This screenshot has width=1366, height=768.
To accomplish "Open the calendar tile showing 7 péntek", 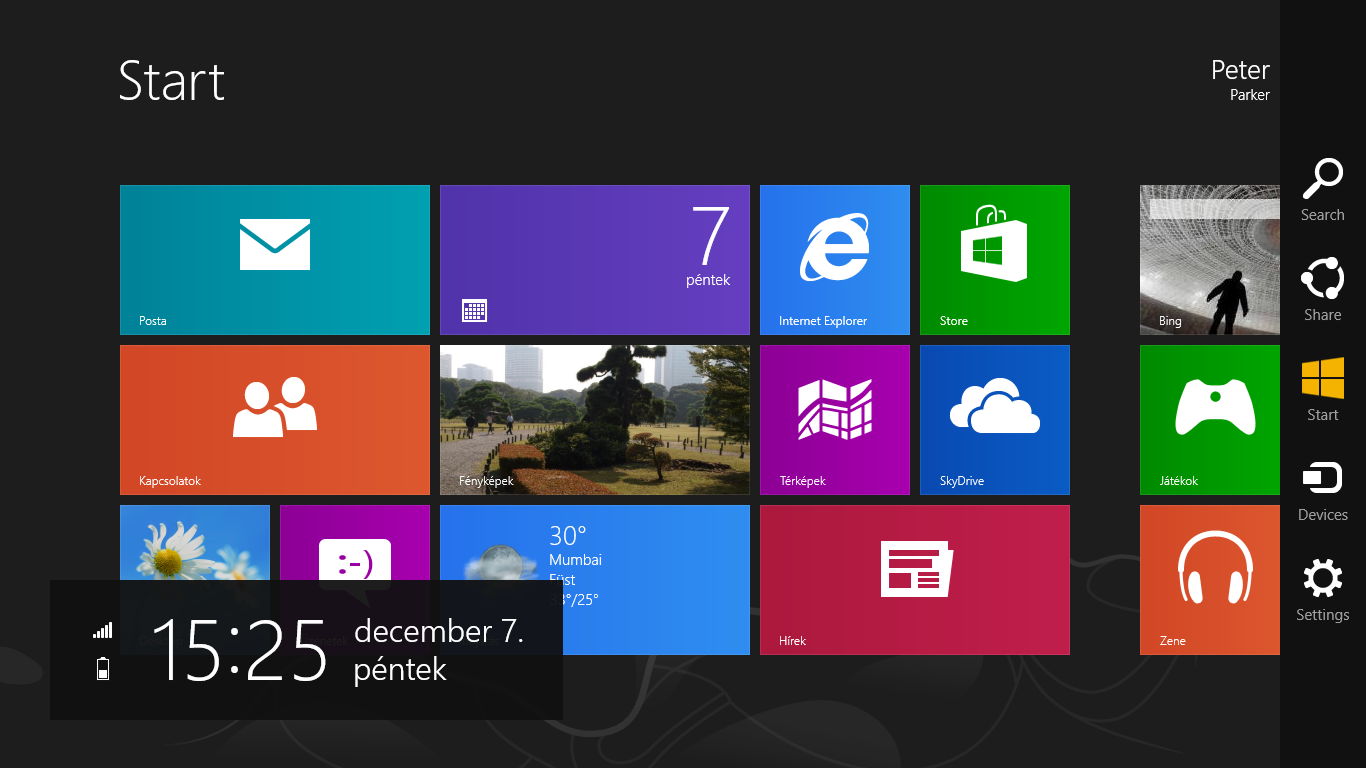I will point(594,259).
